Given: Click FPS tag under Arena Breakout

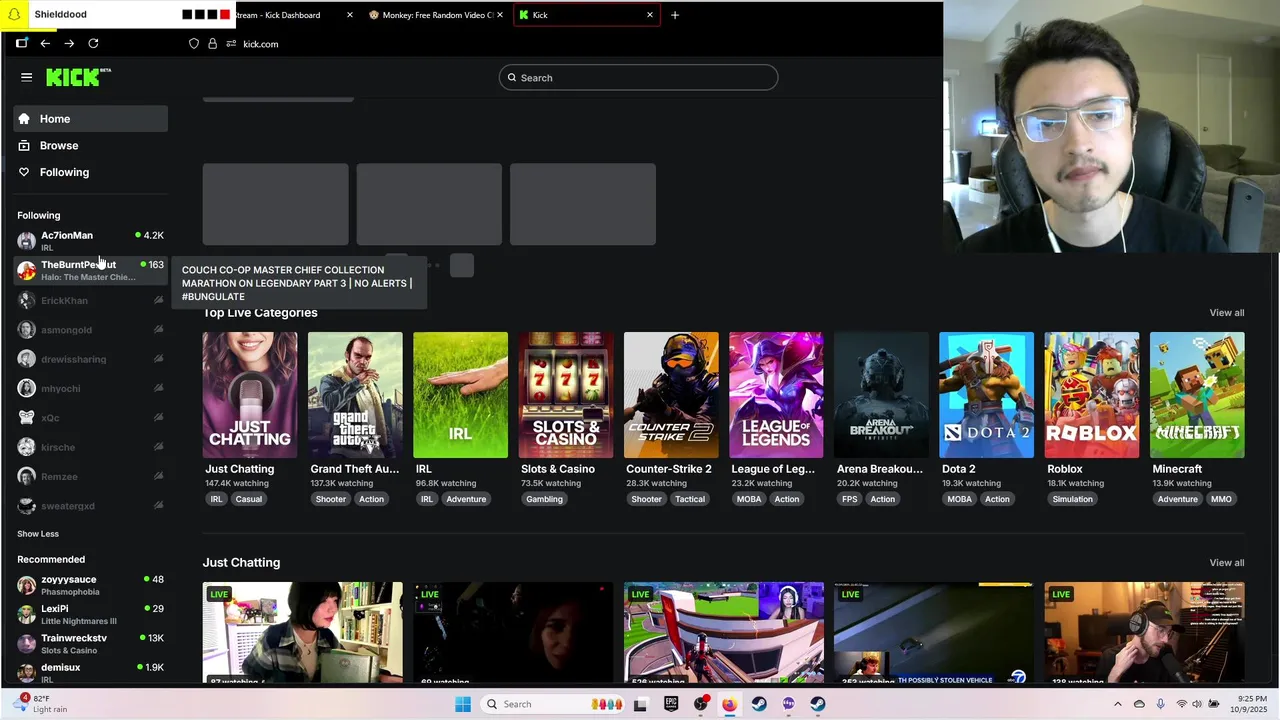Looking at the screenshot, I should pyautogui.click(x=850, y=499).
